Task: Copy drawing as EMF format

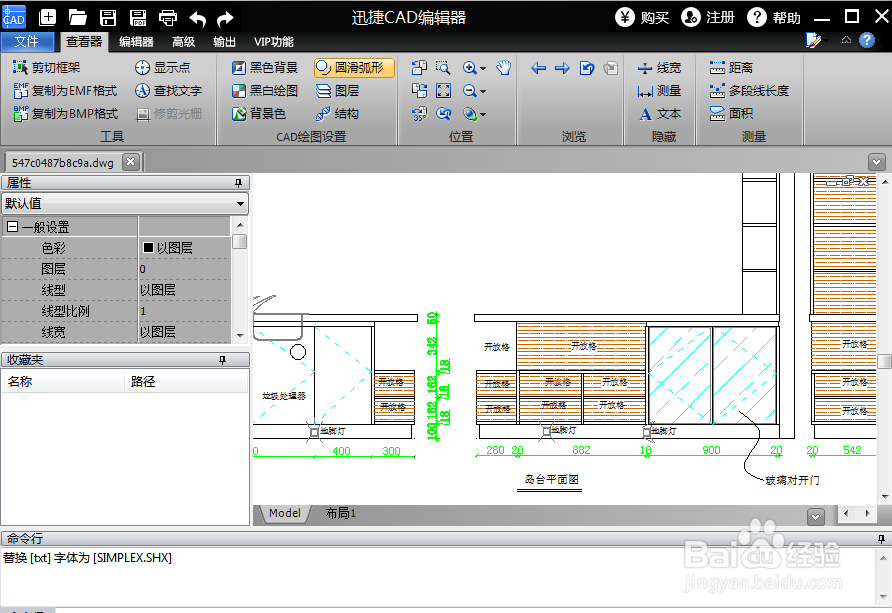Action: tap(65, 90)
